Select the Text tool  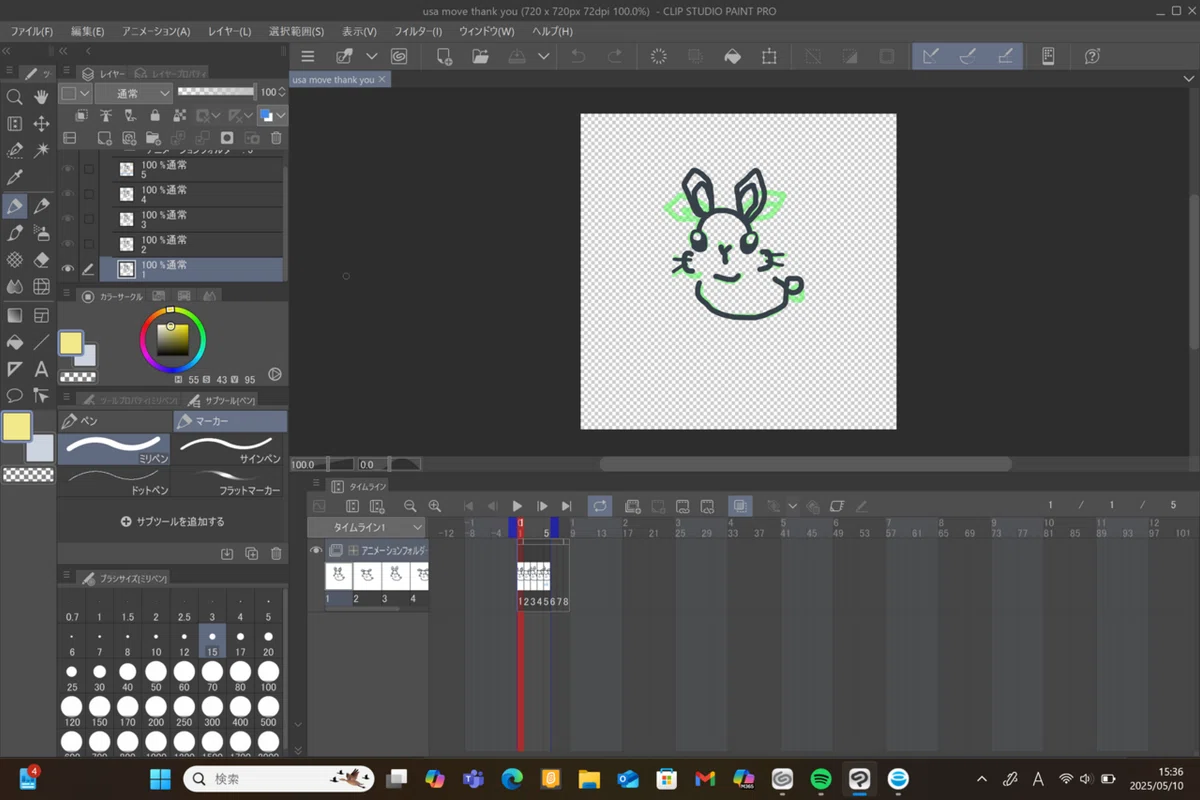(x=42, y=369)
